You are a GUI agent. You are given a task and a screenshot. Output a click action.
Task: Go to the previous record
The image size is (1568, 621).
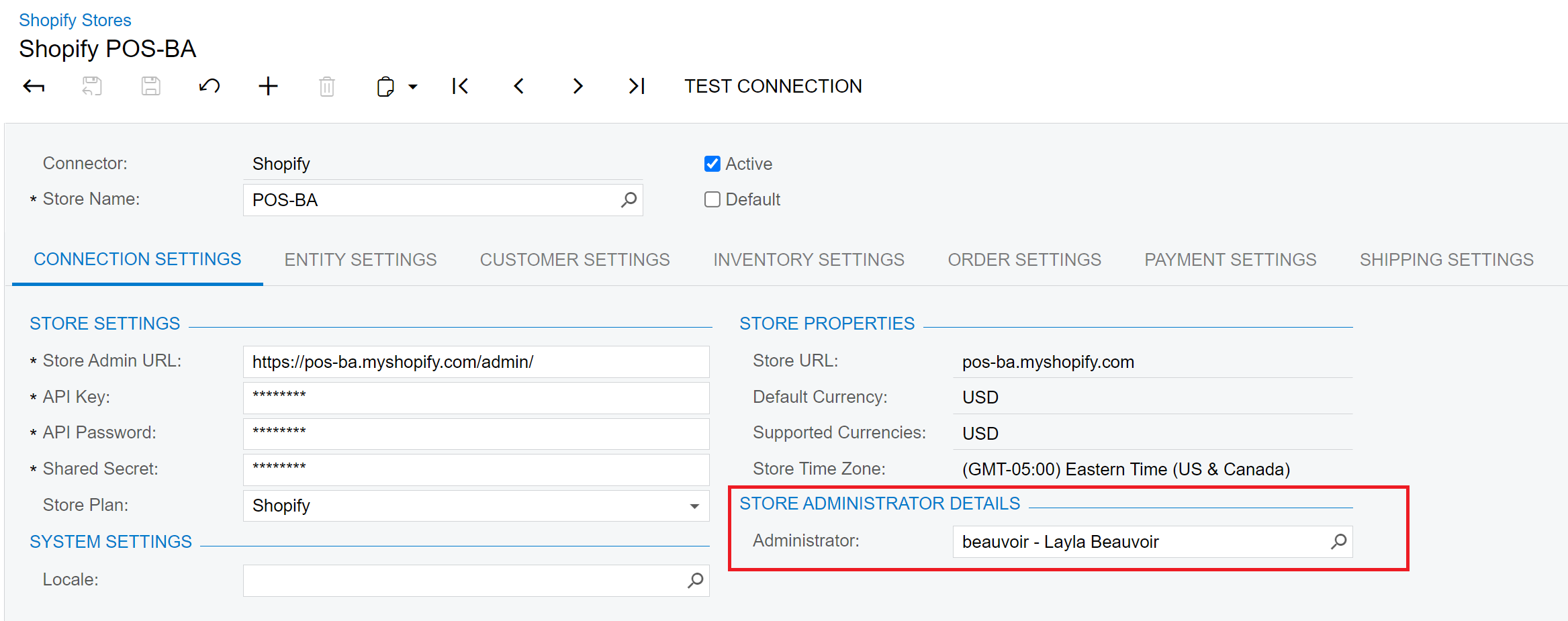pos(518,86)
